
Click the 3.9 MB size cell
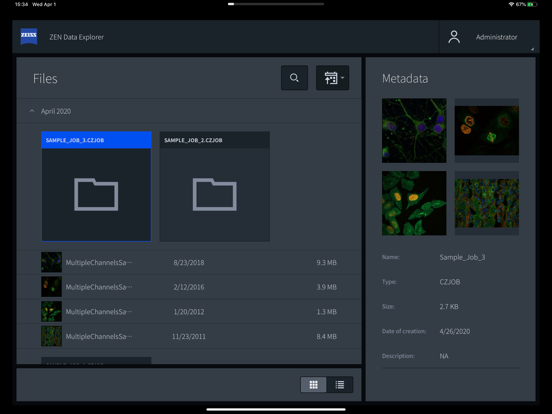coord(326,287)
